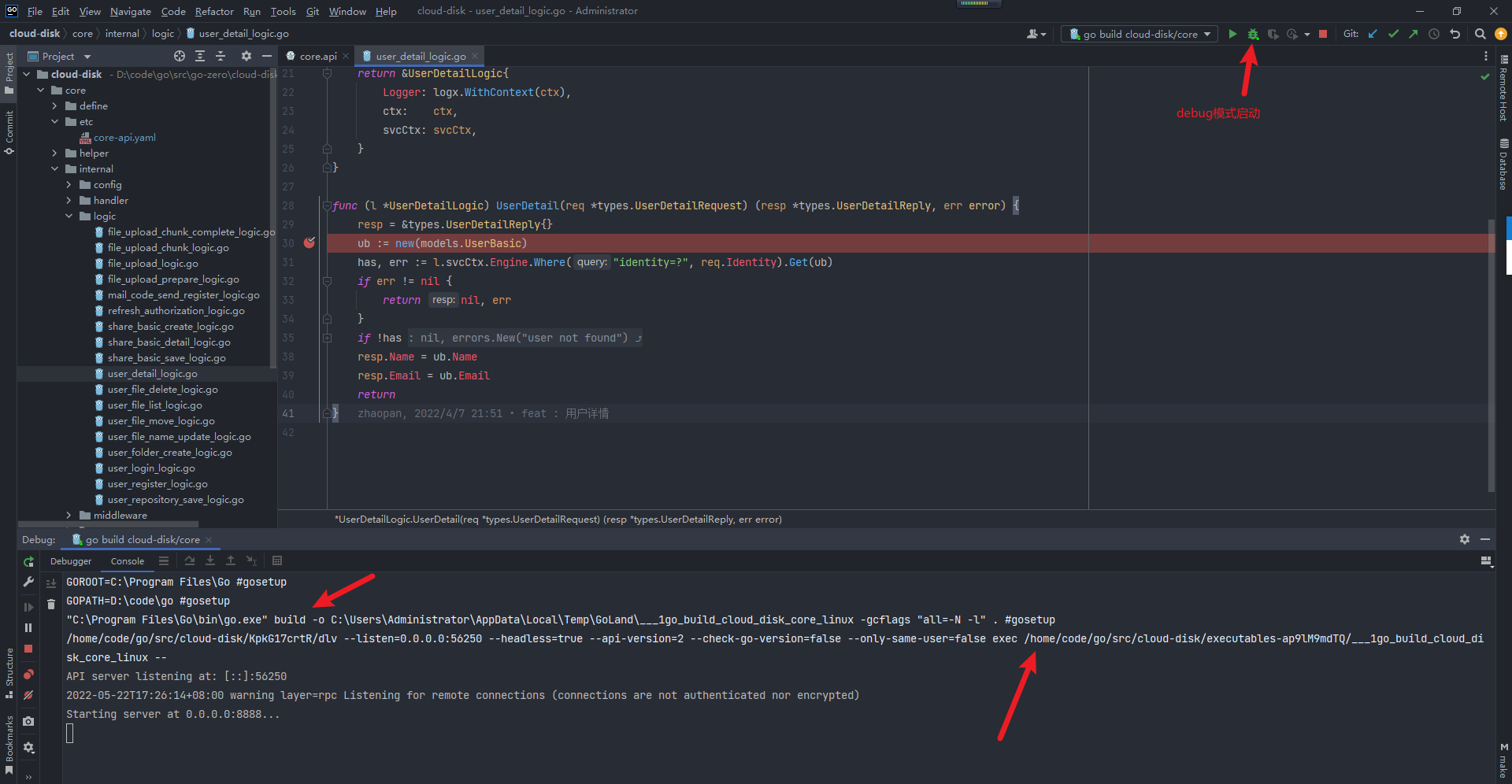Open user_login_logic.go in project tree
The height and width of the screenshot is (784, 1512).
[151, 468]
